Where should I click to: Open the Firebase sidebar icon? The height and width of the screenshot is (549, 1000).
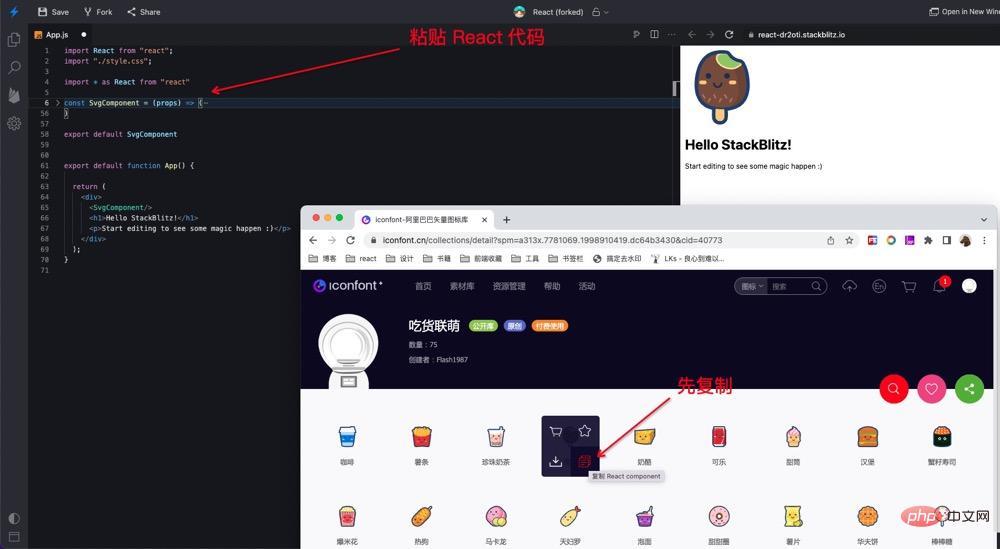pos(14,95)
